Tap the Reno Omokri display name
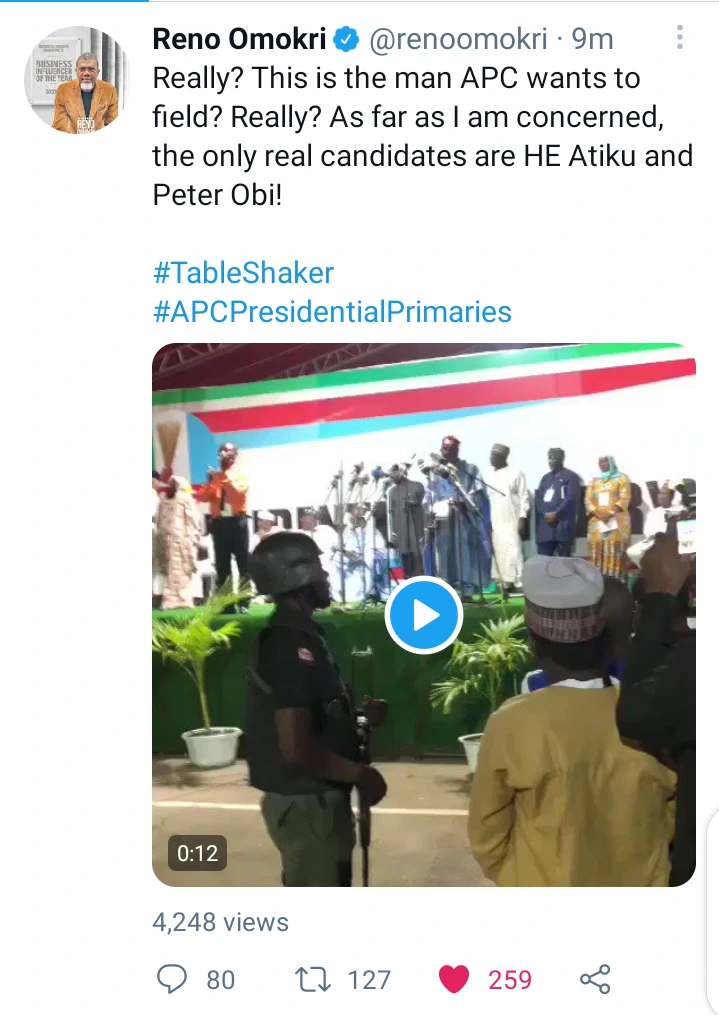 [238, 40]
